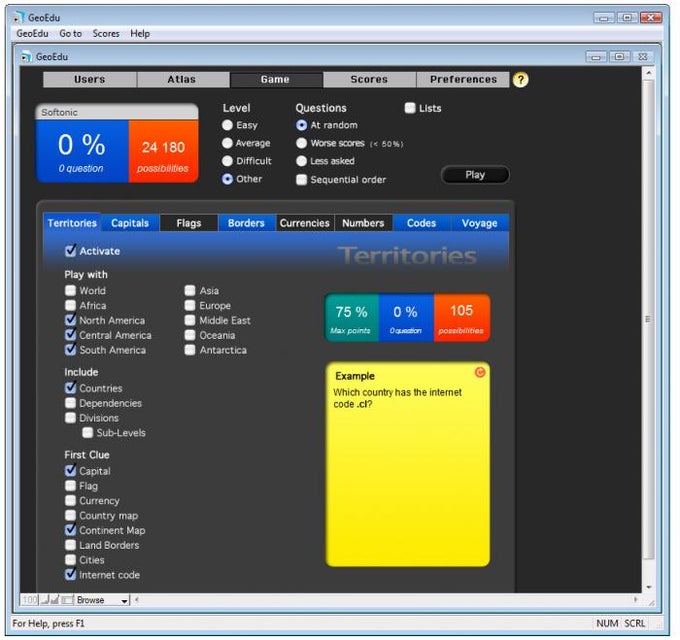Image resolution: width=680 pixels, height=640 pixels.
Task: Click the status area toggle icon beside Browse
Action: tap(67, 600)
